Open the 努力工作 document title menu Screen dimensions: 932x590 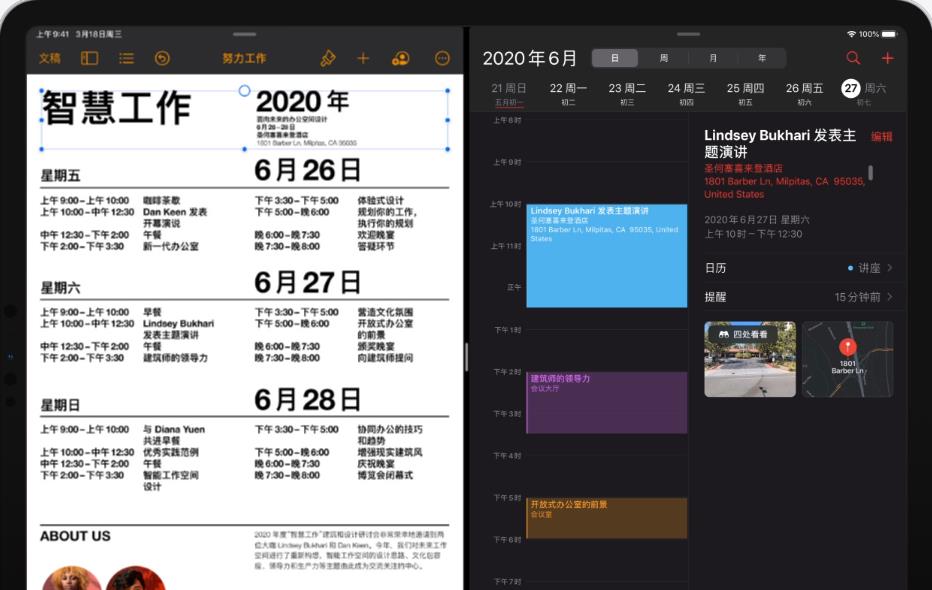pos(244,58)
